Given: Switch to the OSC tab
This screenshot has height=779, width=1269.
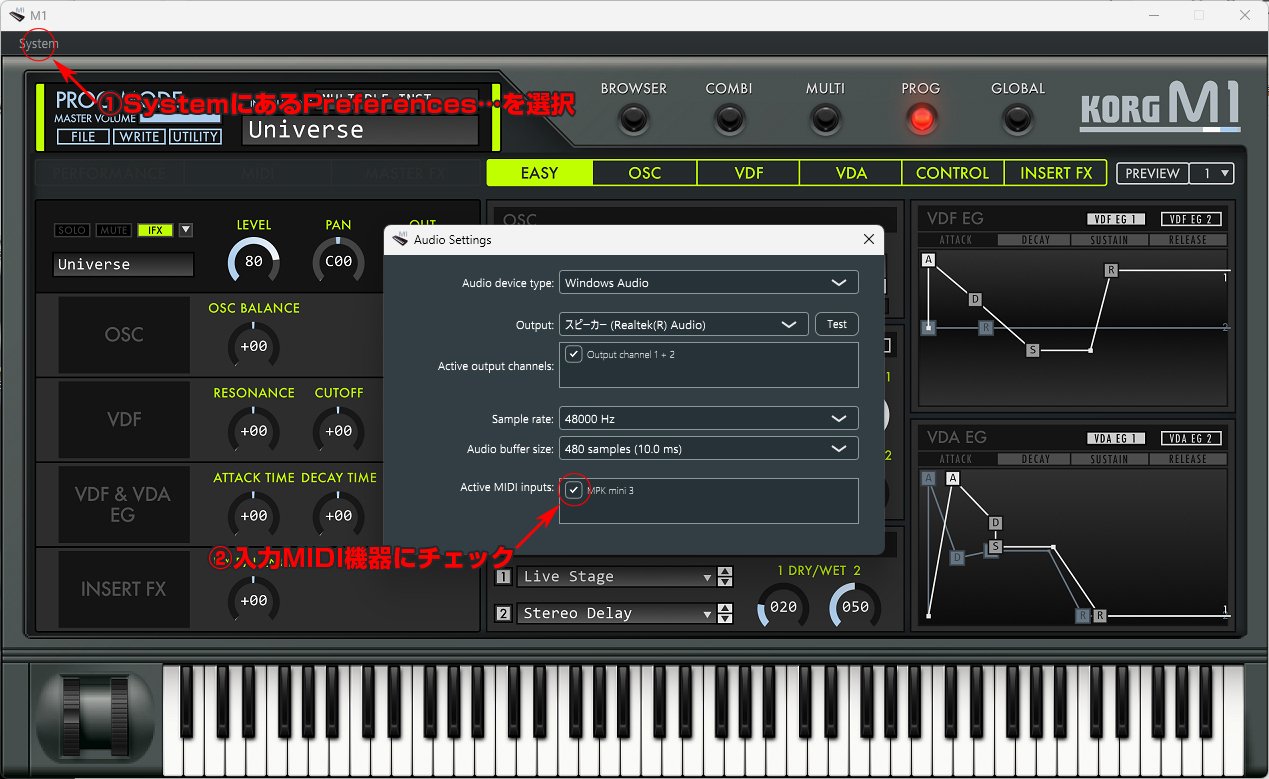Looking at the screenshot, I should pos(645,173).
